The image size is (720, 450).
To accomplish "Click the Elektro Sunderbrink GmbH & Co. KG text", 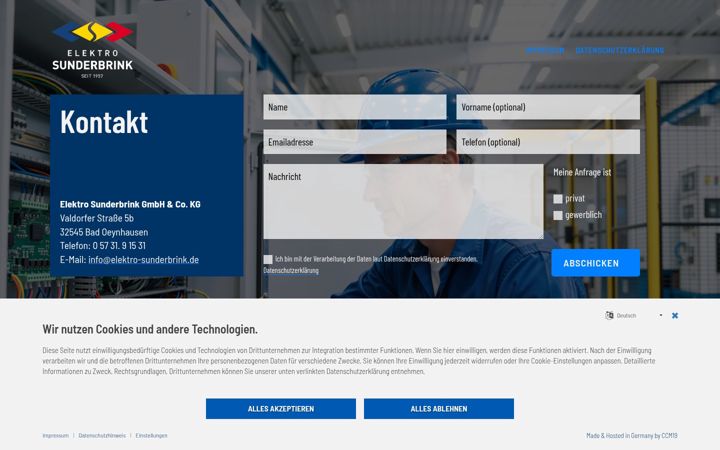I will tap(130, 204).
